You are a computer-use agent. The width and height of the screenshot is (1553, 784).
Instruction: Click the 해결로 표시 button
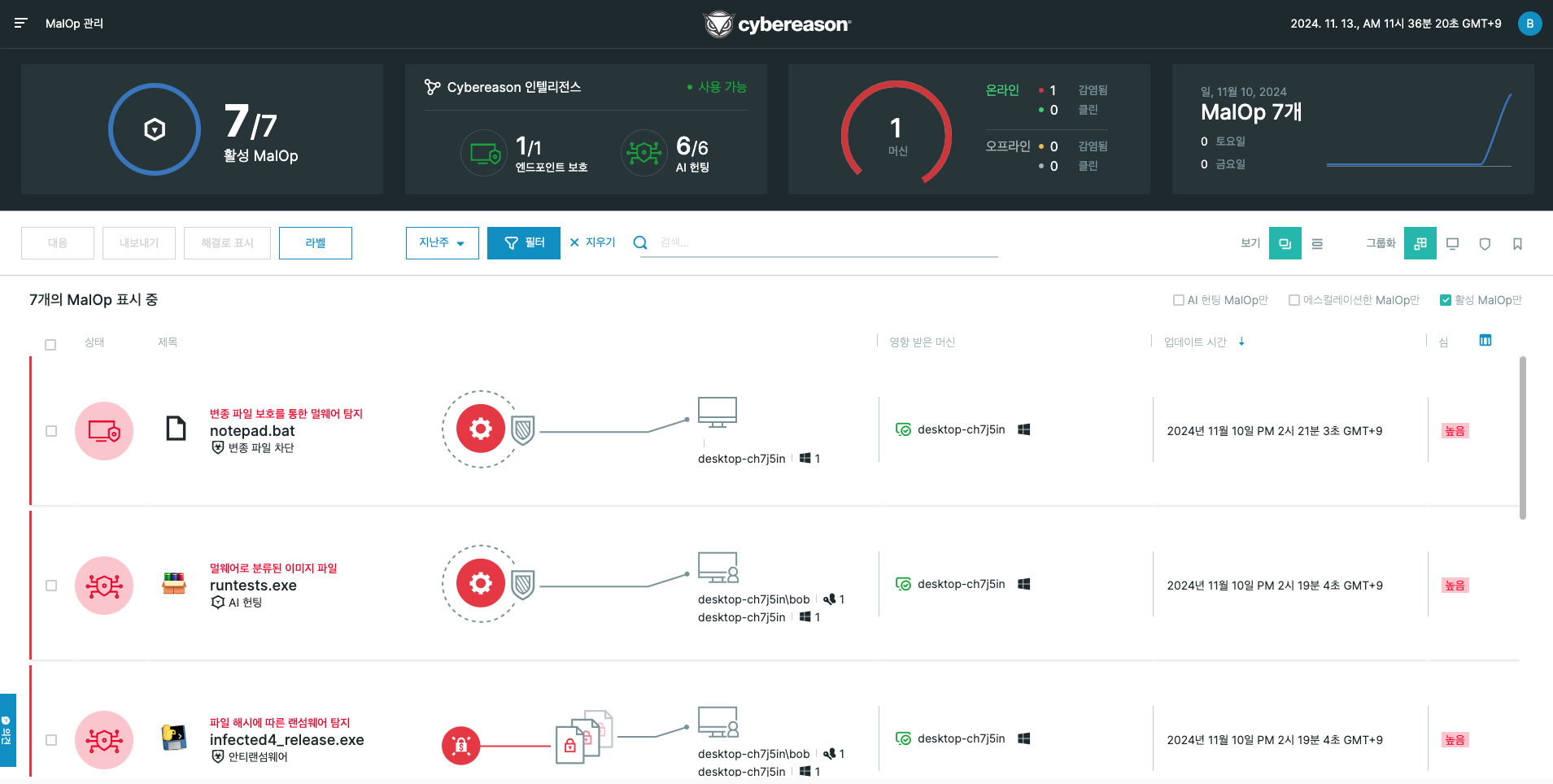point(228,243)
